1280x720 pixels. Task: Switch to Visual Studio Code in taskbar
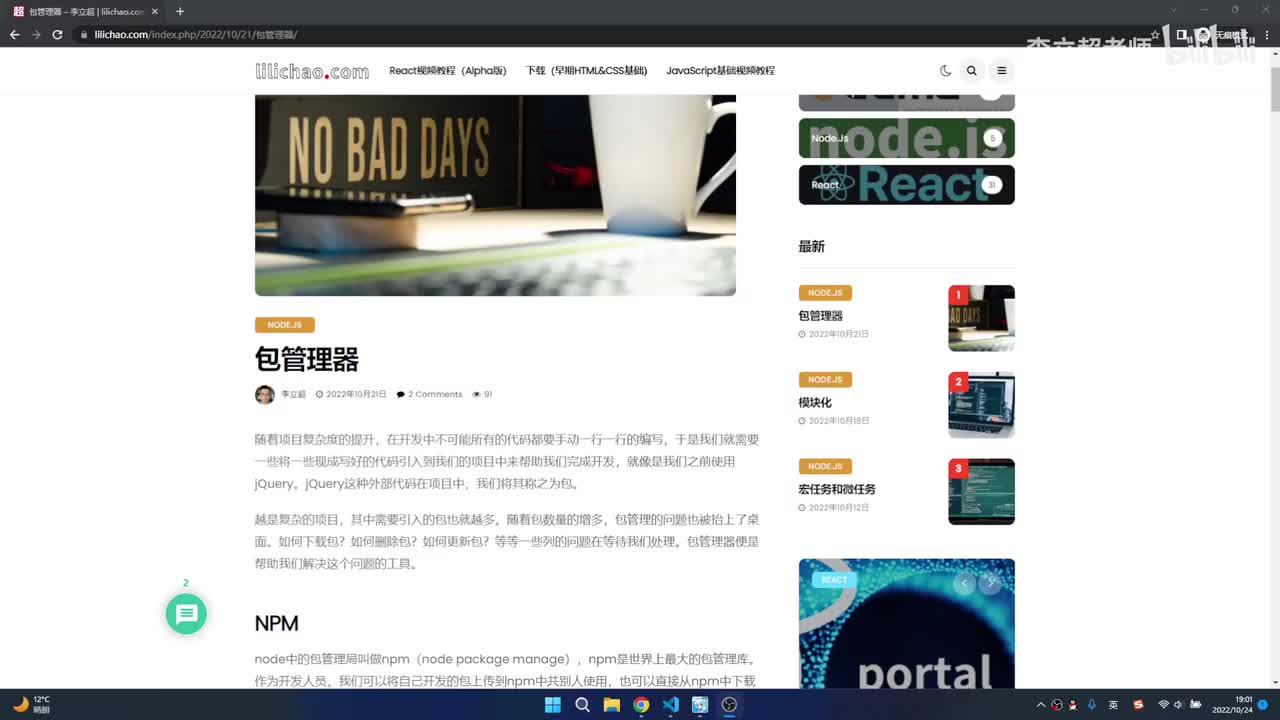(x=670, y=705)
